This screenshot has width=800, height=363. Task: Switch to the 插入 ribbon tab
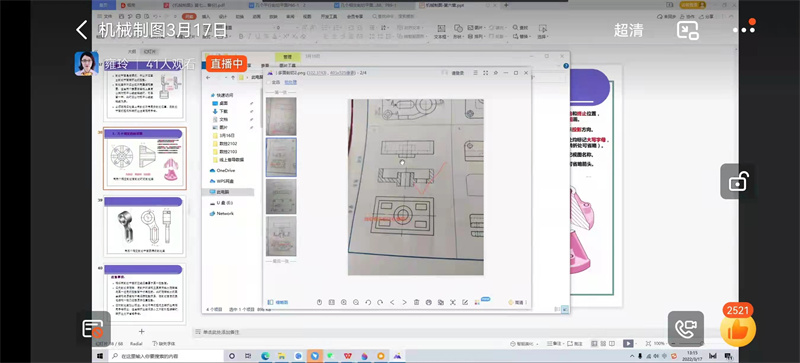point(206,16)
